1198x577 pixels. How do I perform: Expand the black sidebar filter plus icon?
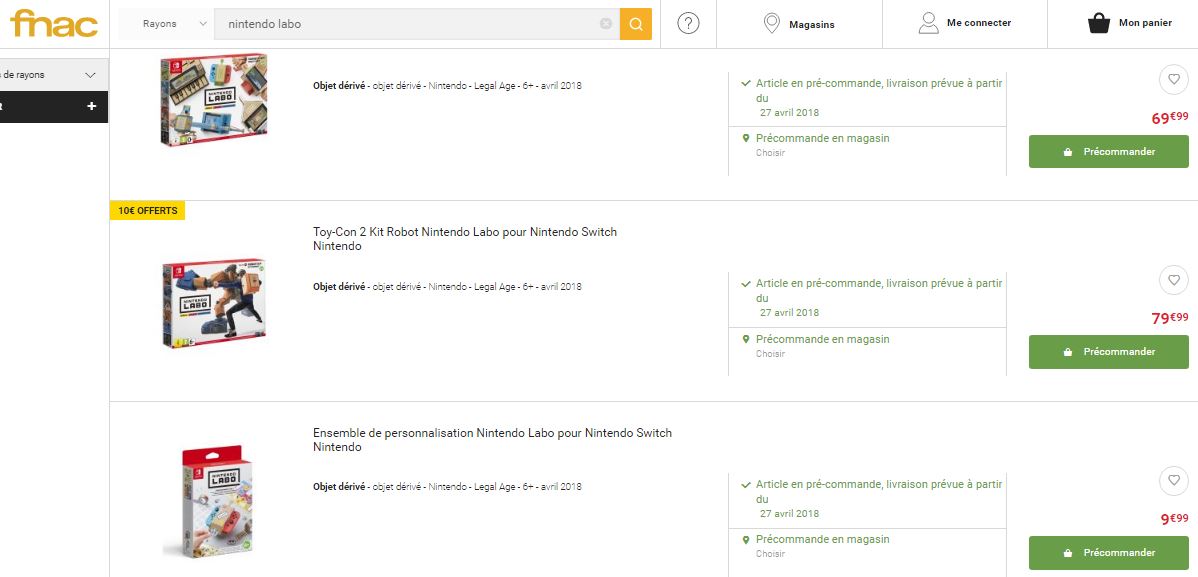(x=92, y=106)
